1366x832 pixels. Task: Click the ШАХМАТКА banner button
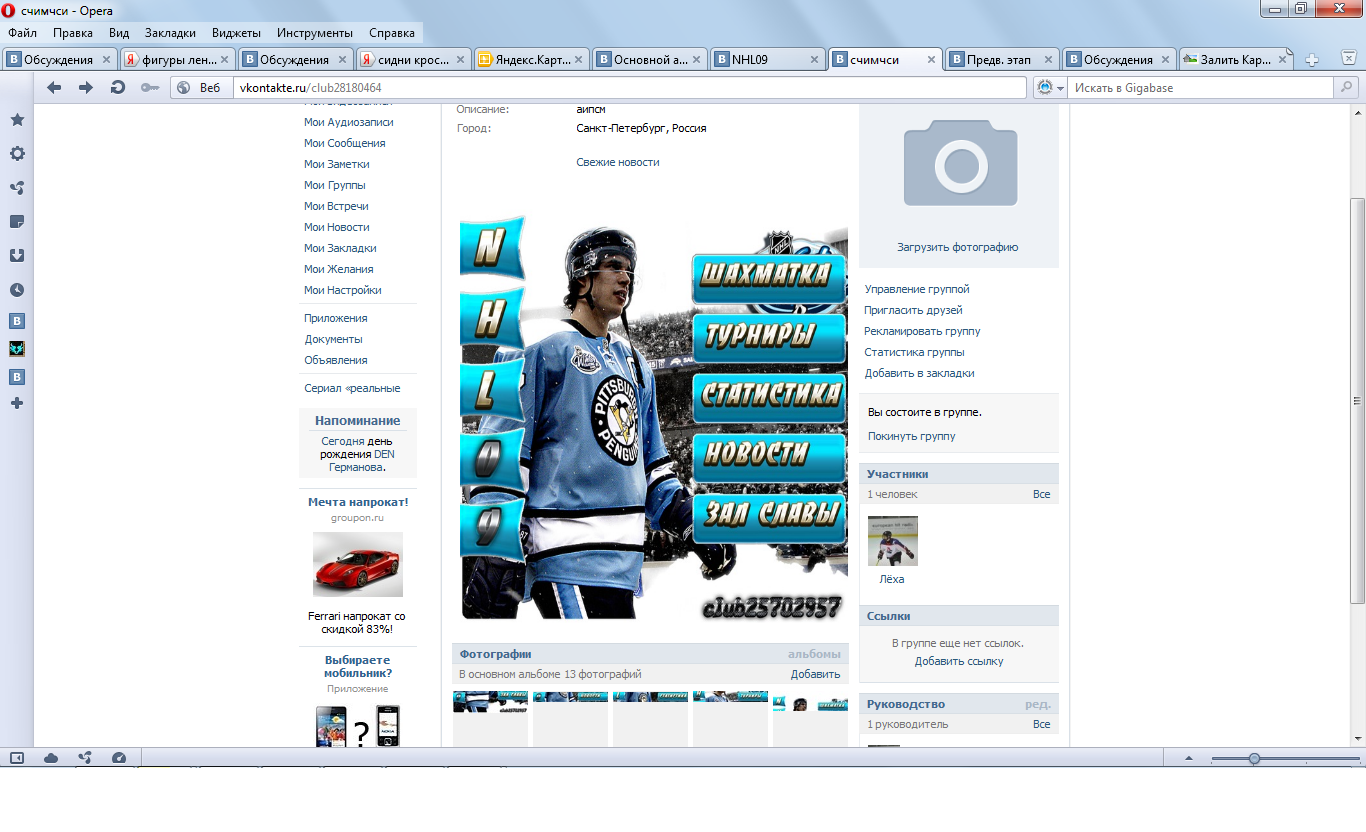point(768,277)
